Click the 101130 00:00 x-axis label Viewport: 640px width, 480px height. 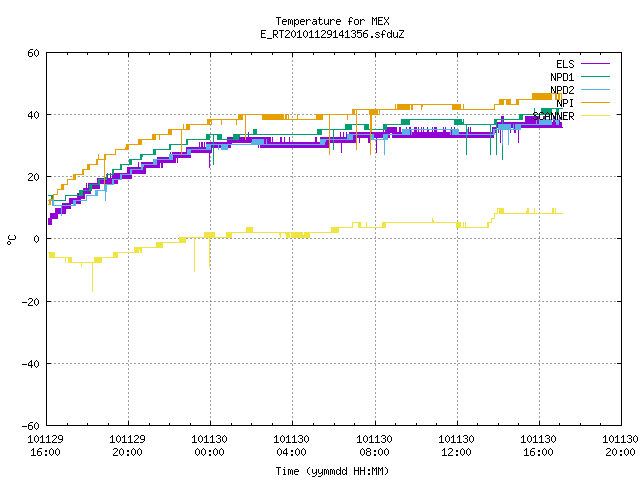click(209, 446)
